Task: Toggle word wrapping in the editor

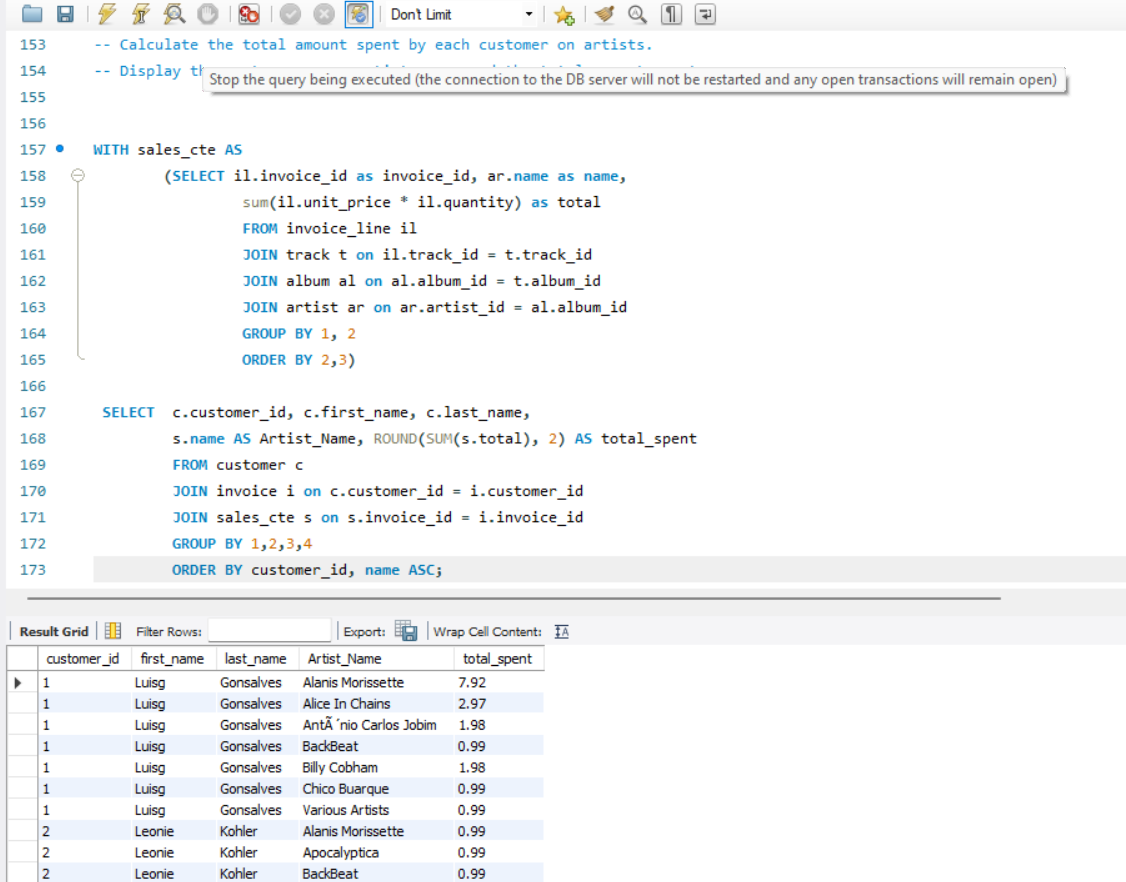Action: tap(705, 14)
